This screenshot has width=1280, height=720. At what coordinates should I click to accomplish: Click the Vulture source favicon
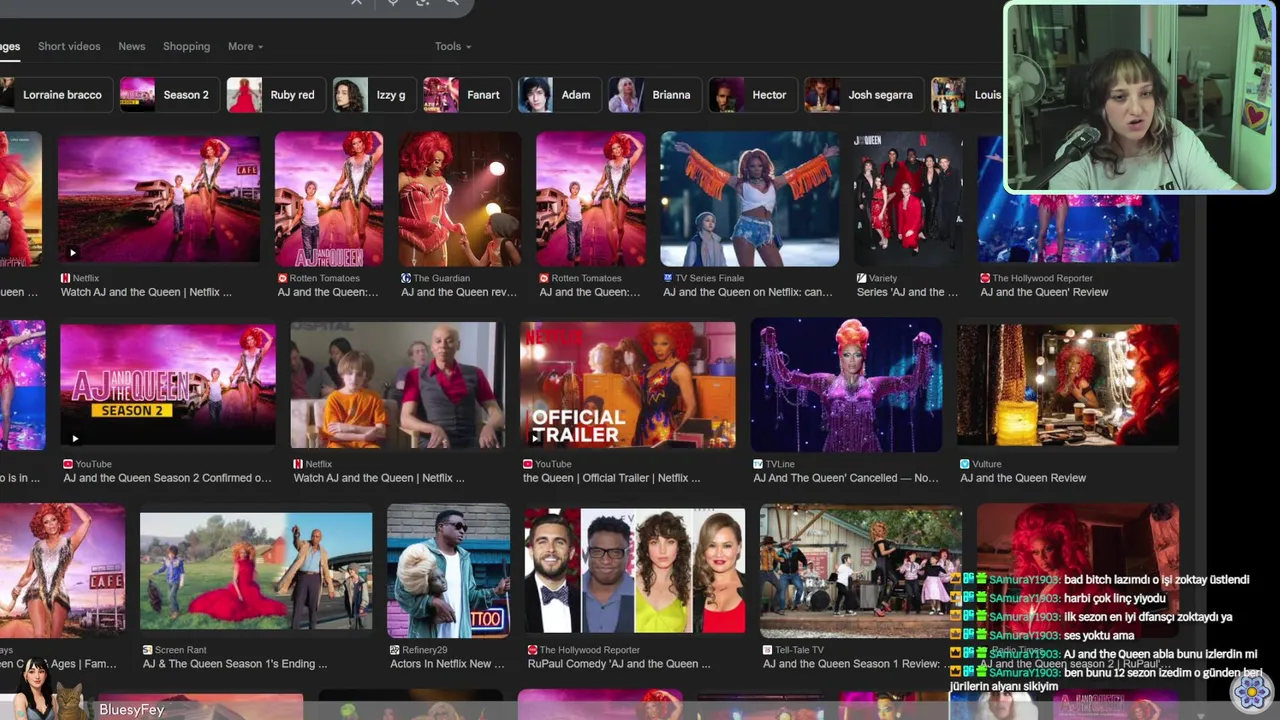(x=965, y=464)
